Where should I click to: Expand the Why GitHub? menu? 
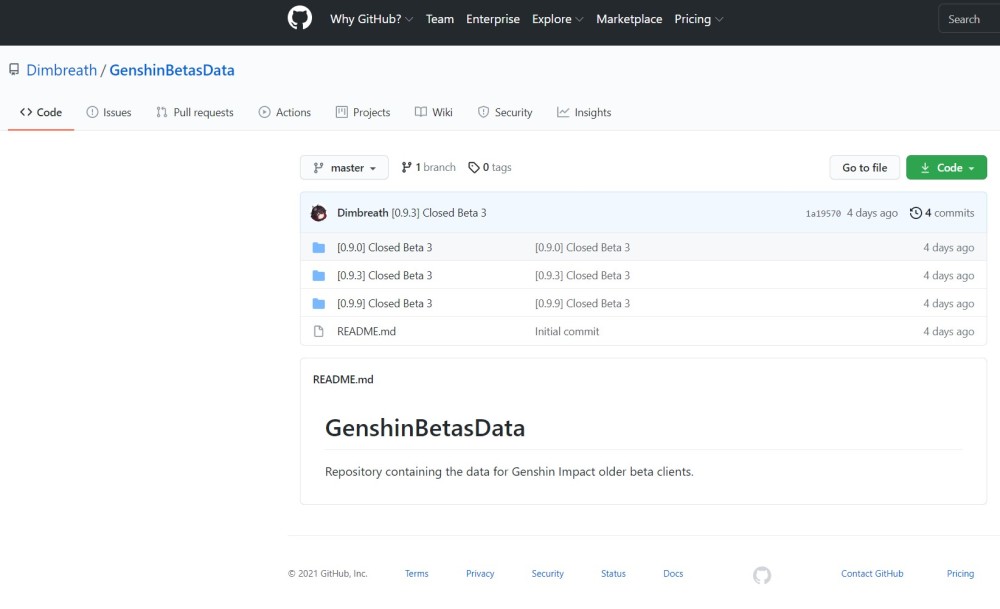(371, 19)
